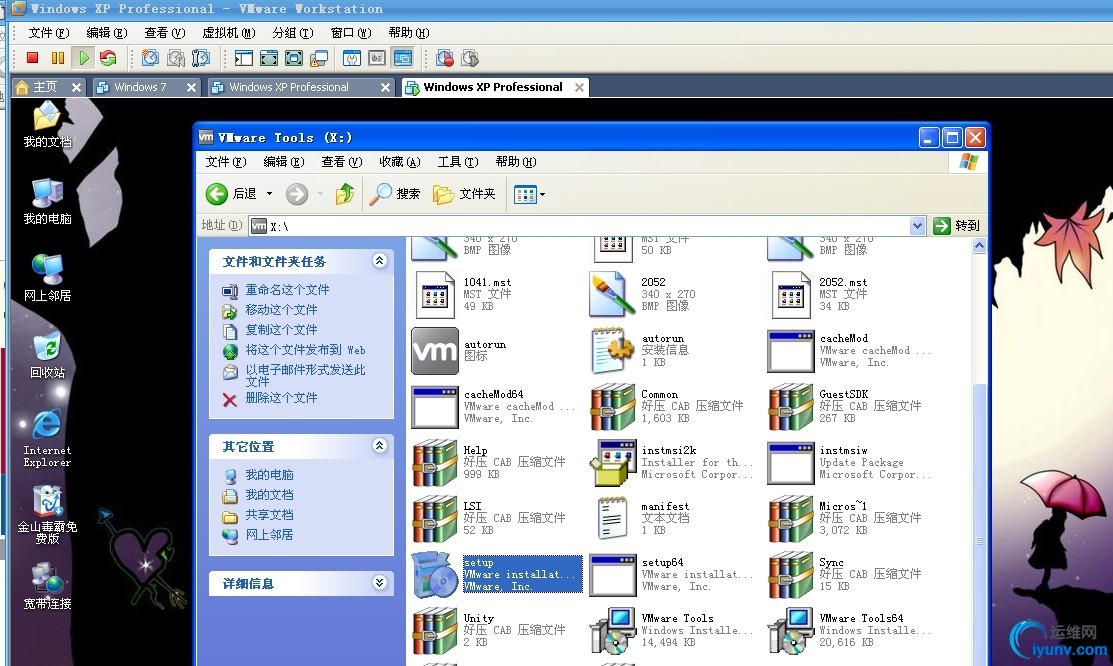Power off the VM with the red stop icon
1113x666 pixels.
click(33, 58)
